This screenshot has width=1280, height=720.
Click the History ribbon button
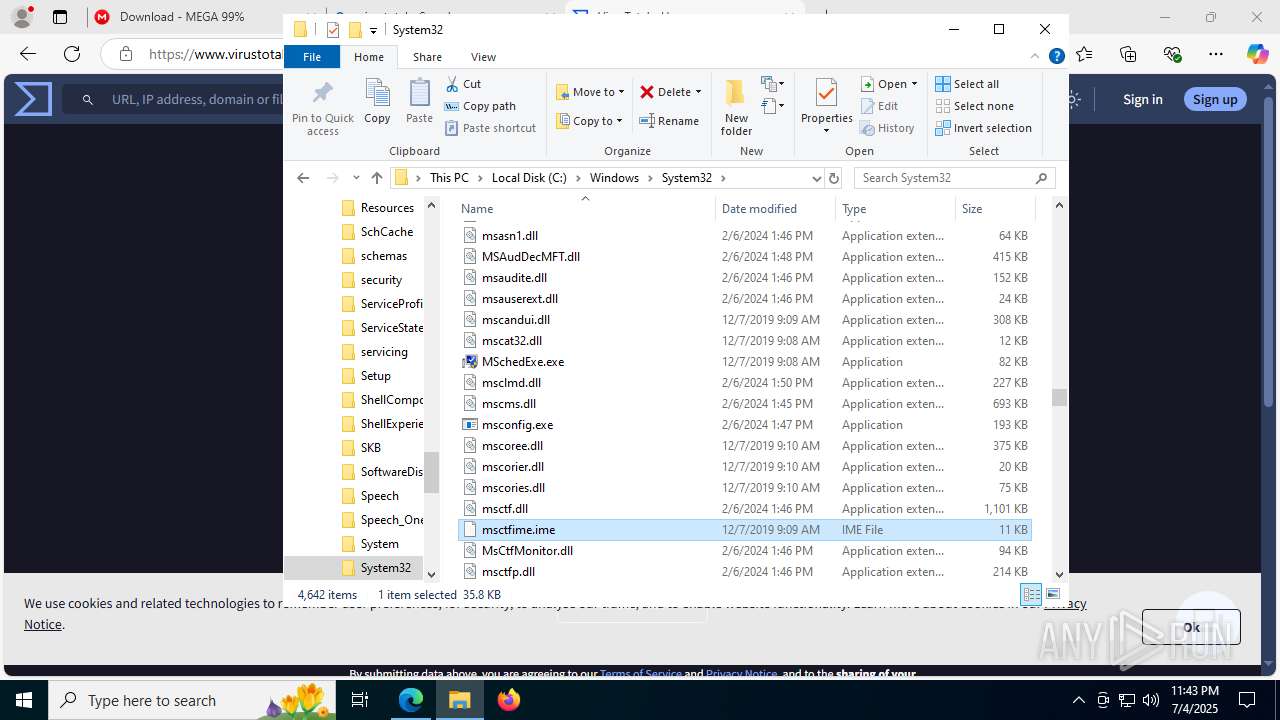tap(887, 128)
